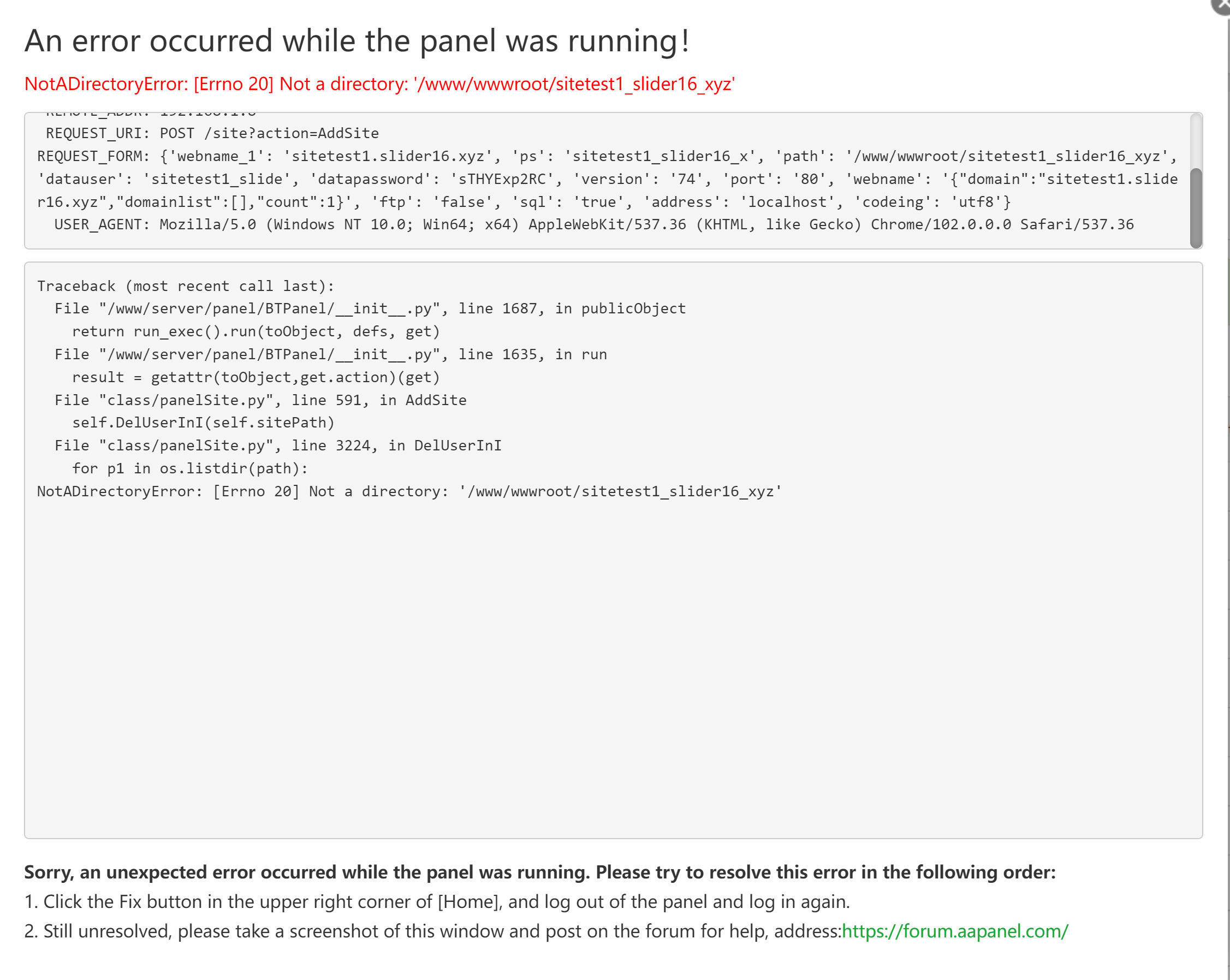Click the 'Click the Fix button' instruction step

[x=437, y=902]
